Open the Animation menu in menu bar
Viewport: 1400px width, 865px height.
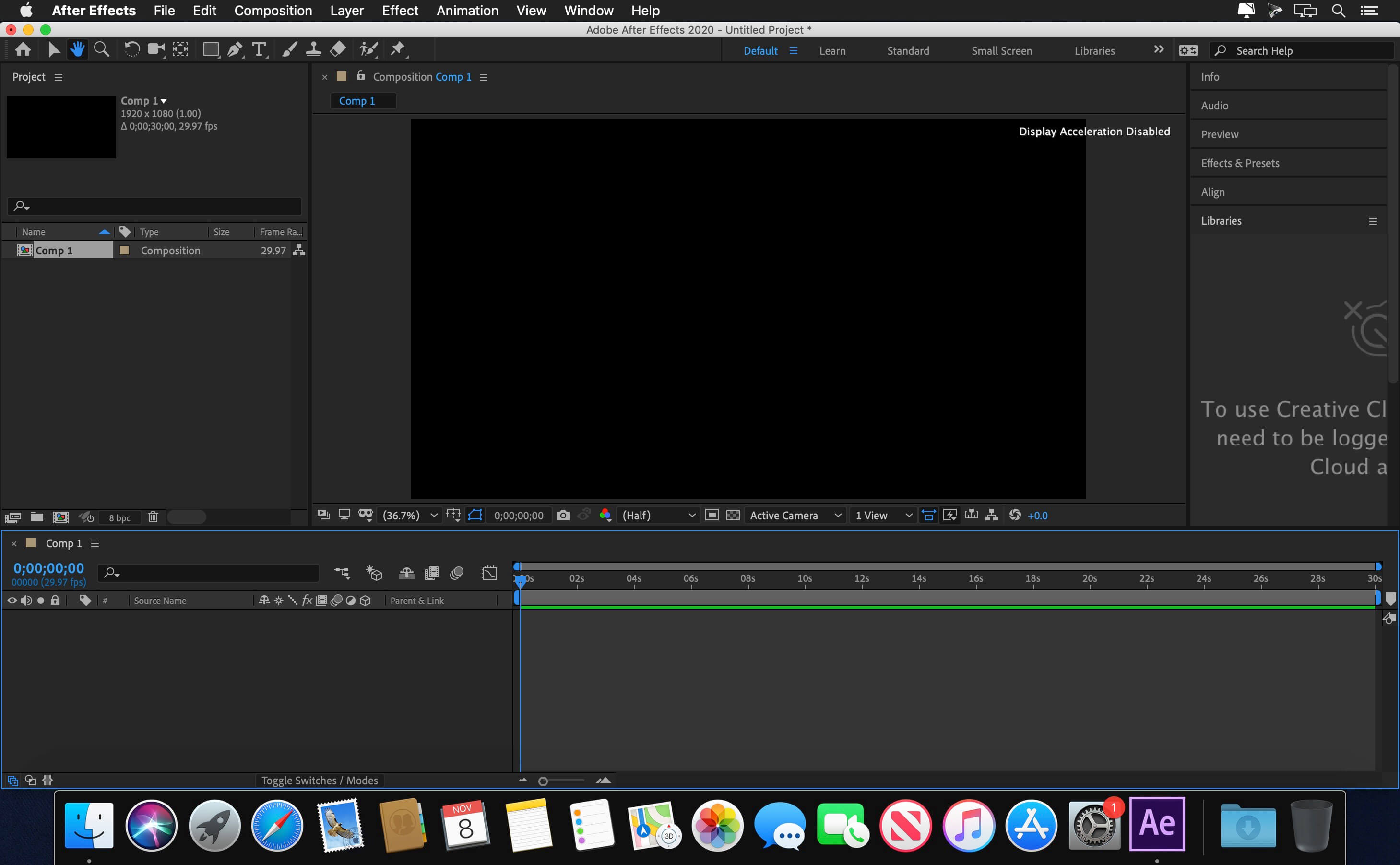coord(465,10)
